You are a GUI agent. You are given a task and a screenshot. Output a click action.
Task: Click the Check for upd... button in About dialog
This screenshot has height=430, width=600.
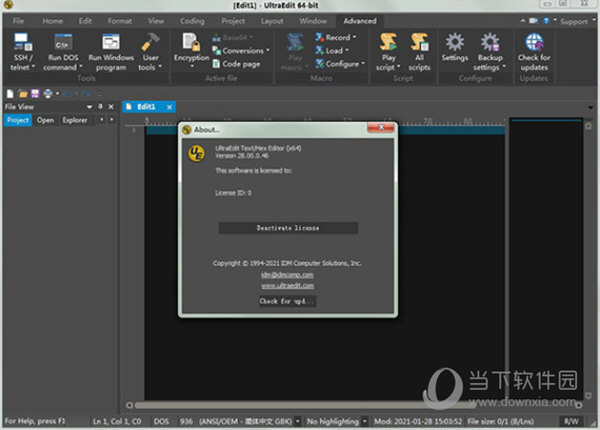tap(287, 301)
